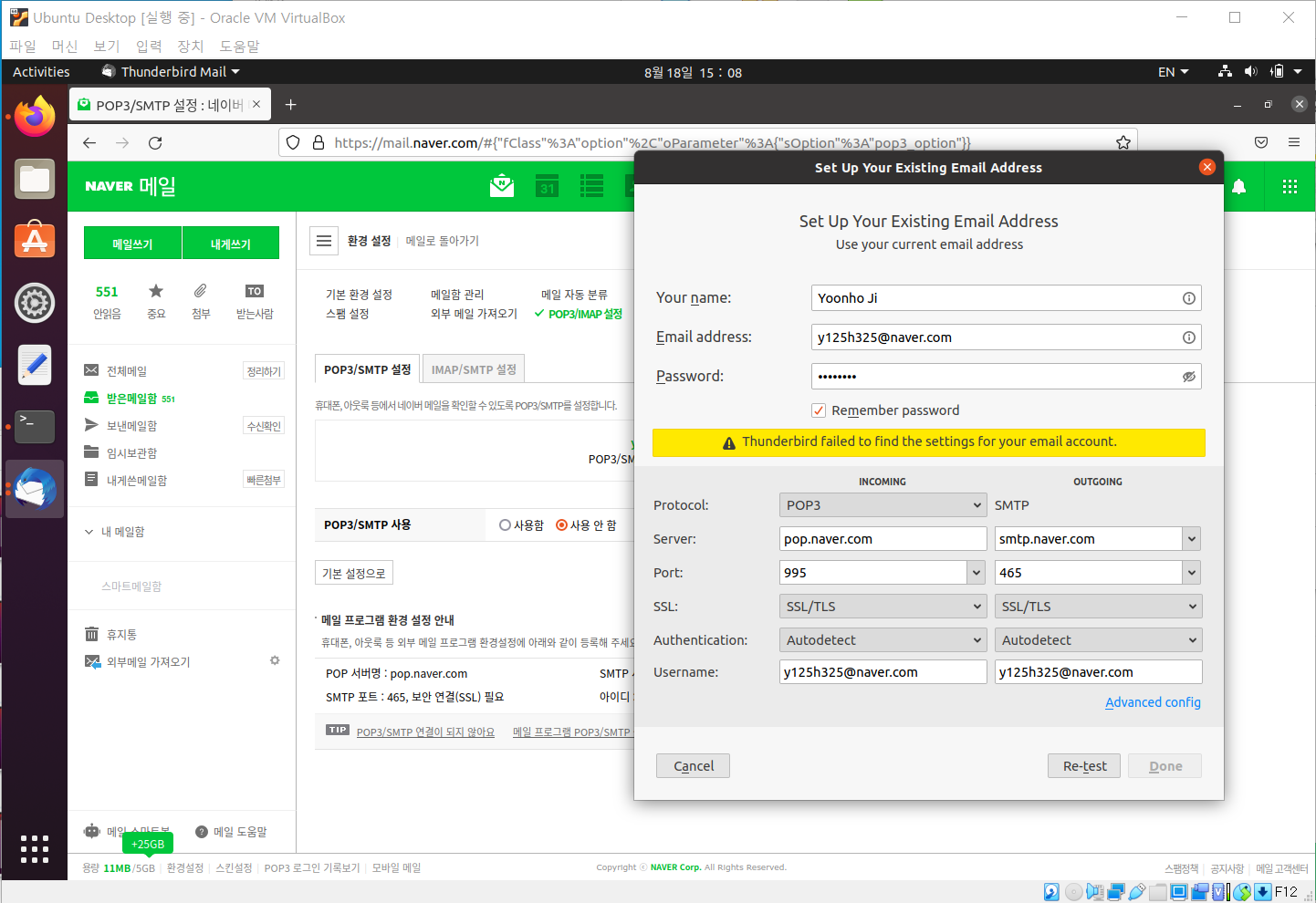Open Naver notifications bell
The width and height of the screenshot is (1316, 903).
(1239, 186)
